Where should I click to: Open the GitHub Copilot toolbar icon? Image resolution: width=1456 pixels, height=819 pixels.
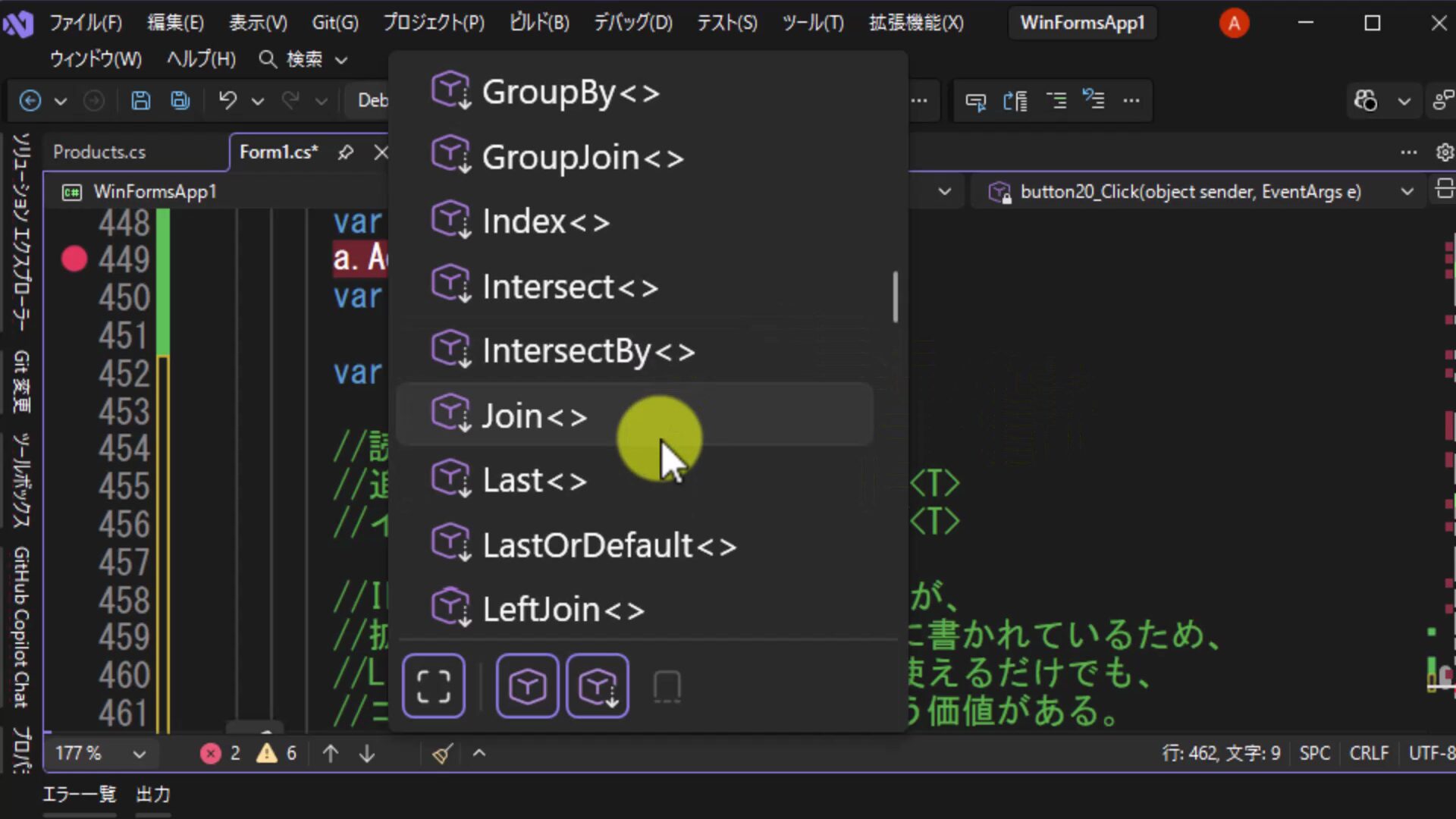1366,100
